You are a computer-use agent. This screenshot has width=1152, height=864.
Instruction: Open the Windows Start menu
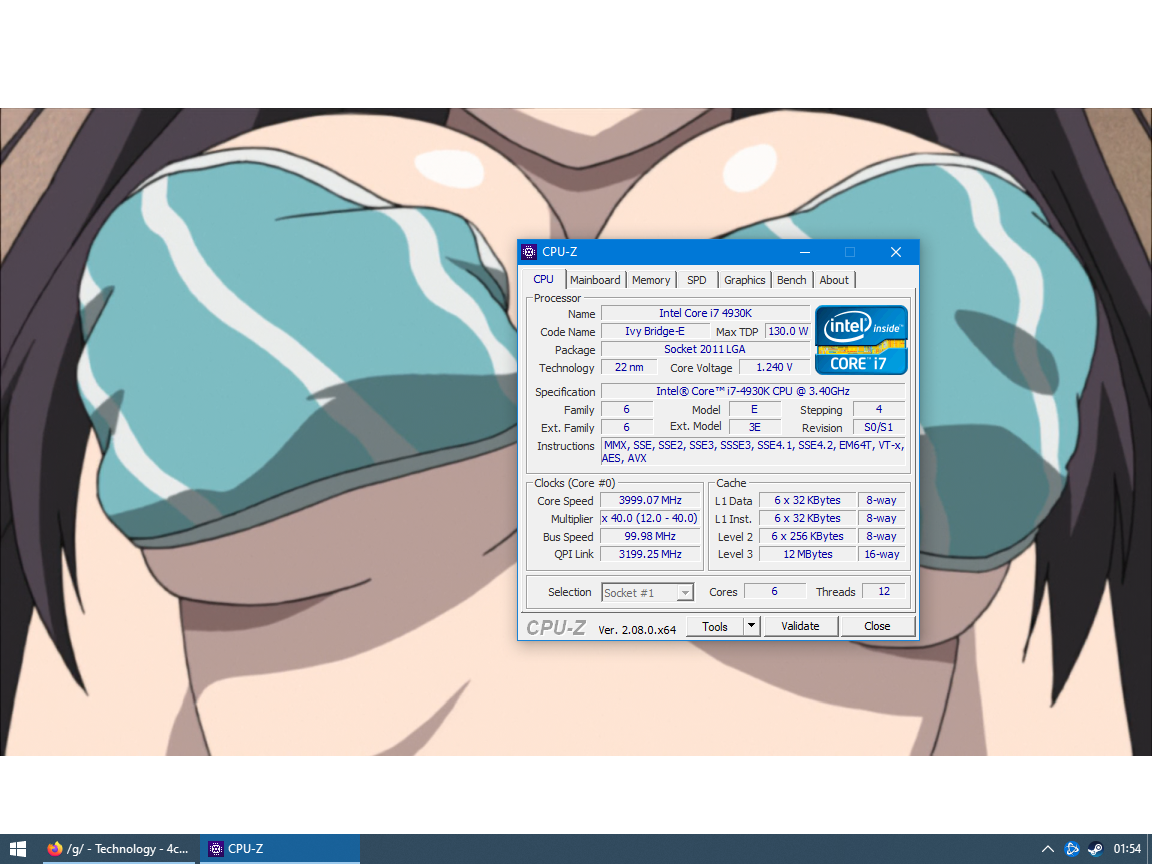18,849
